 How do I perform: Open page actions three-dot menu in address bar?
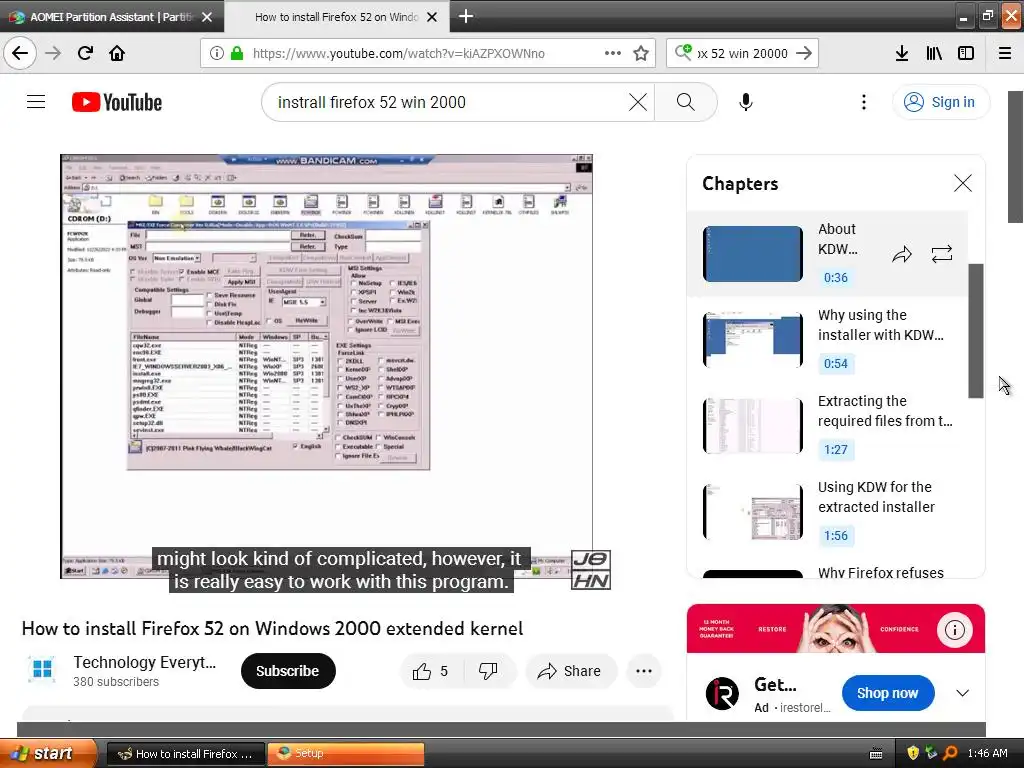coord(613,53)
